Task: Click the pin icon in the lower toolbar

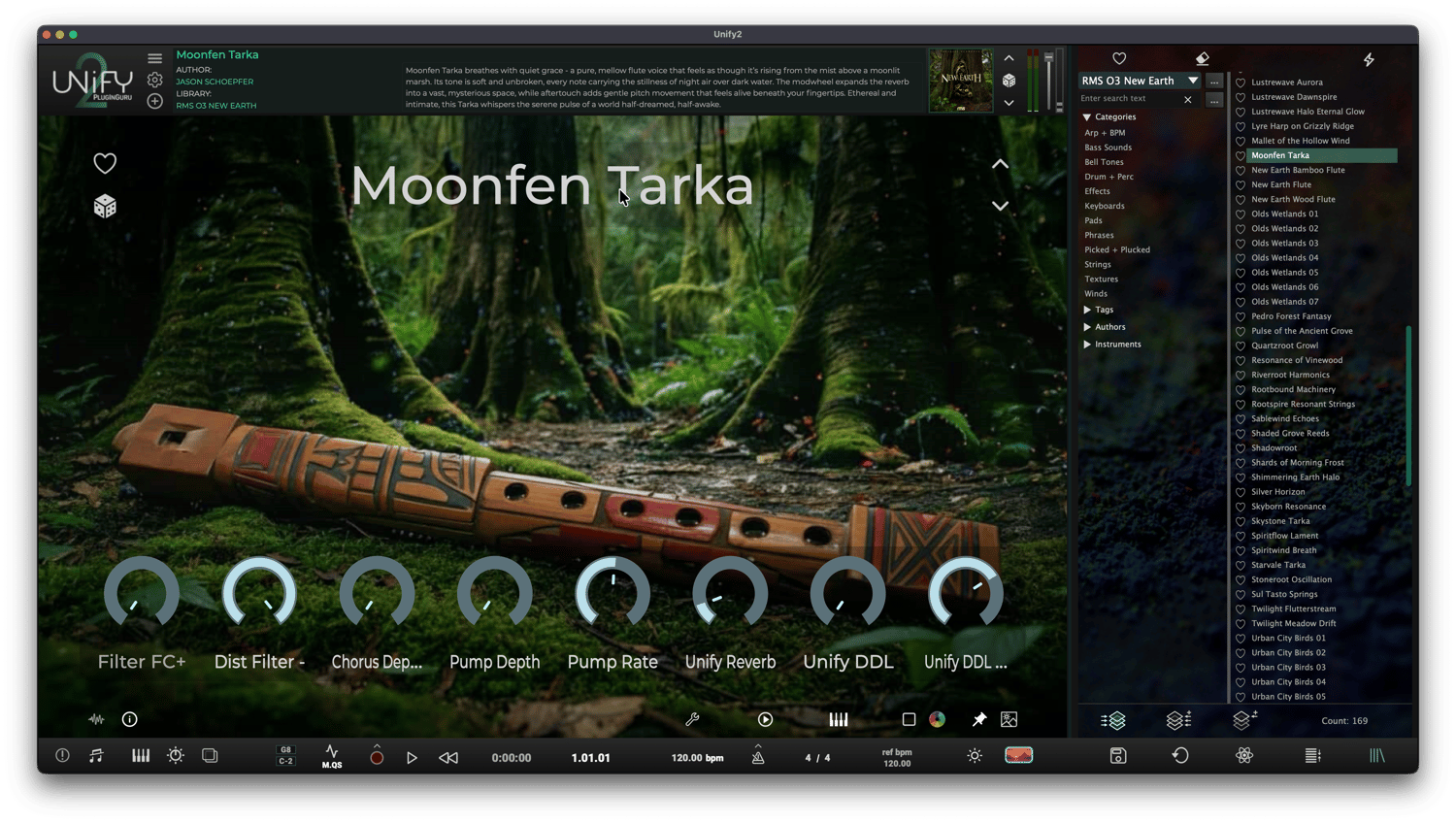Action: [978, 719]
